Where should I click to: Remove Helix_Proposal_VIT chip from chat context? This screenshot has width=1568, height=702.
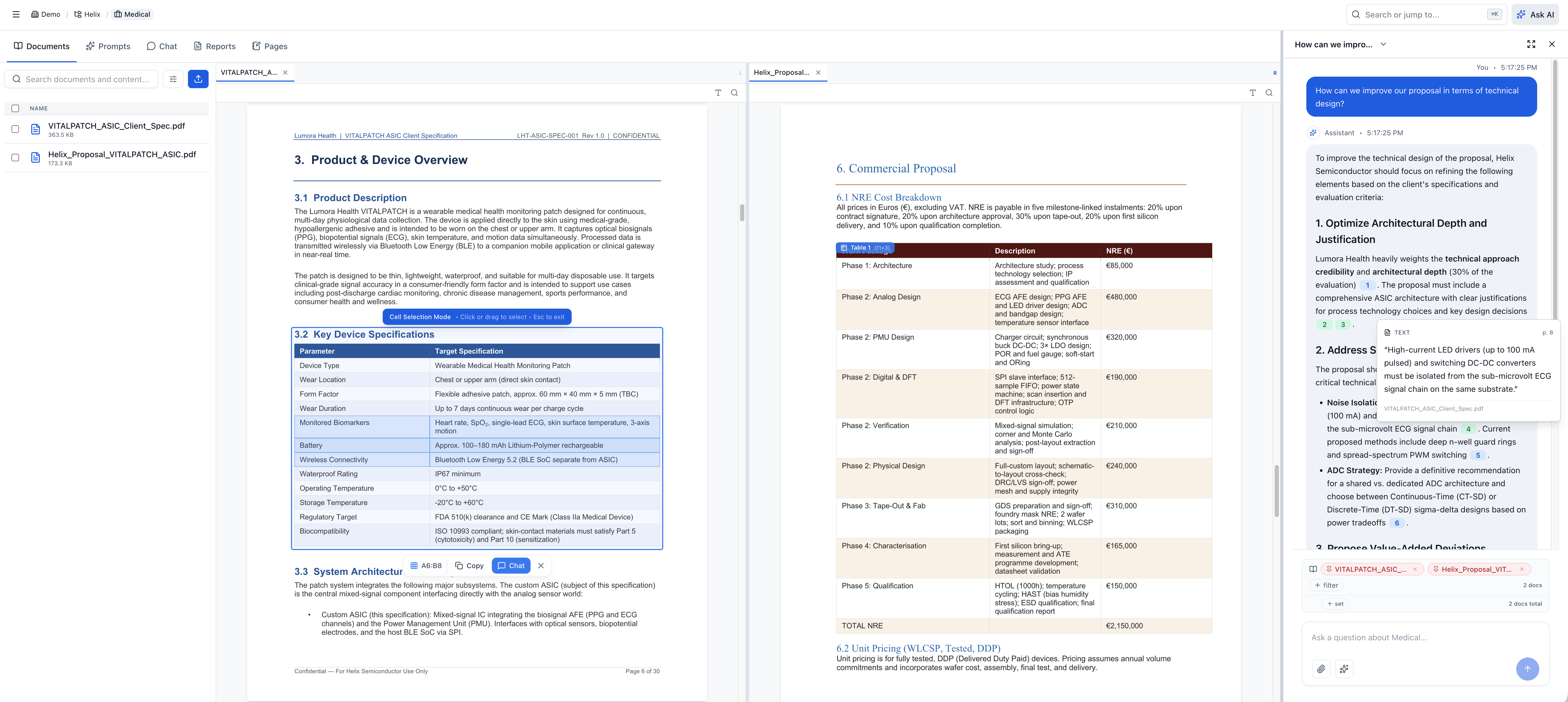(x=1522, y=569)
